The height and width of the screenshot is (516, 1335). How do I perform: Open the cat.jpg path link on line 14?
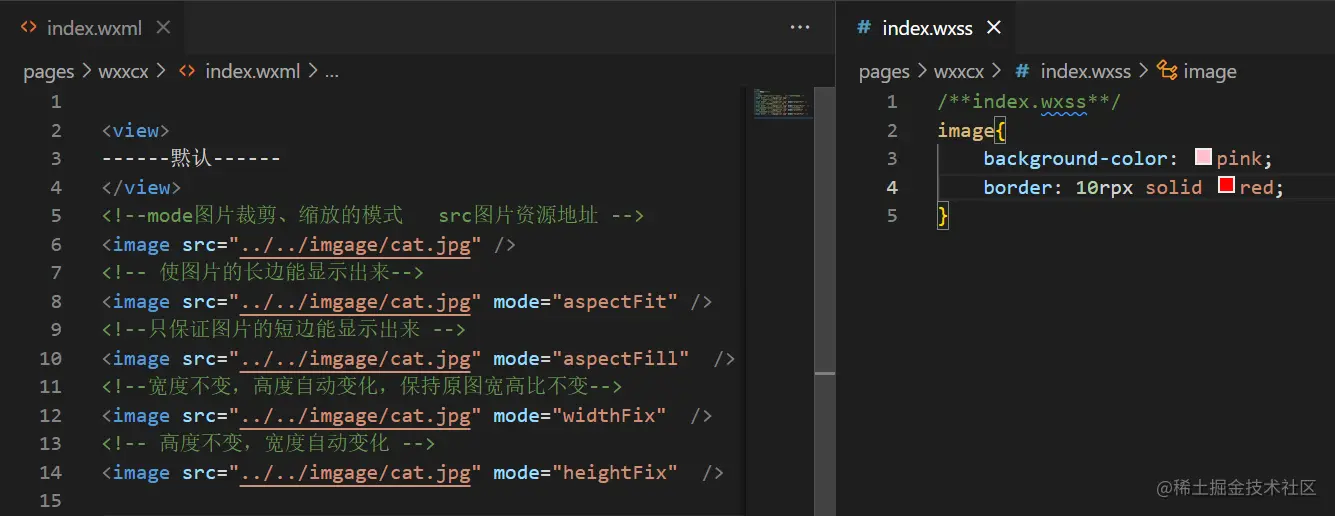[x=356, y=472]
